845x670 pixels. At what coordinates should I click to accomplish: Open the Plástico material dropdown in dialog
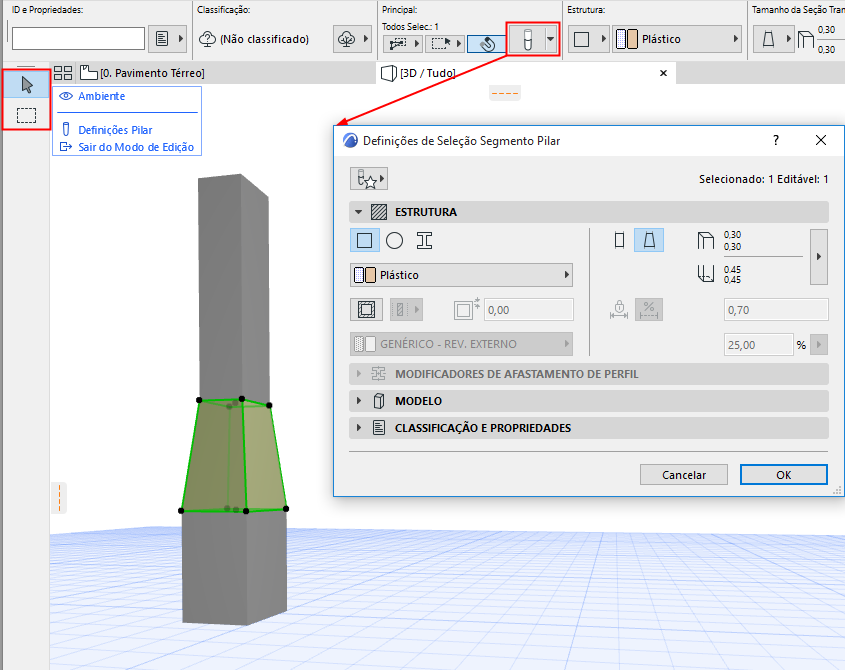click(x=461, y=275)
